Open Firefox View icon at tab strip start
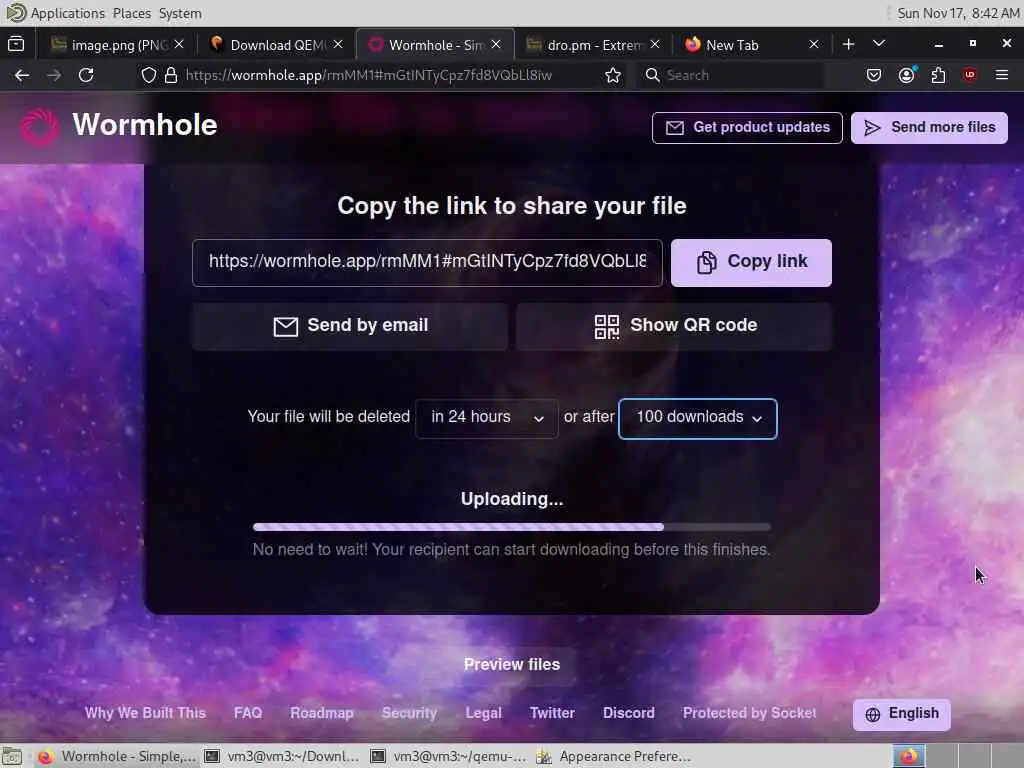Image resolution: width=1024 pixels, height=768 pixels. 16,44
